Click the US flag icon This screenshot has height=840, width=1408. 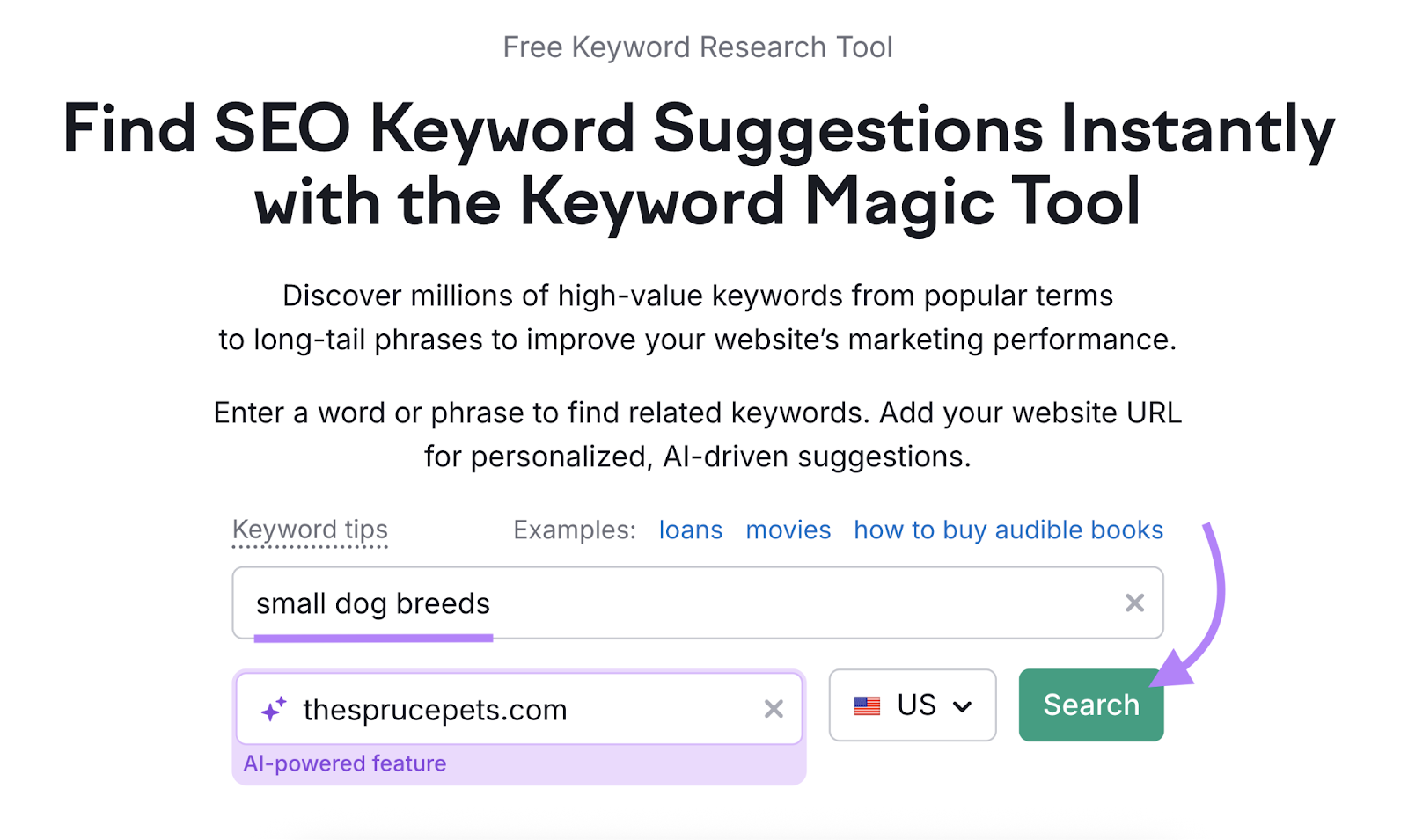[867, 705]
